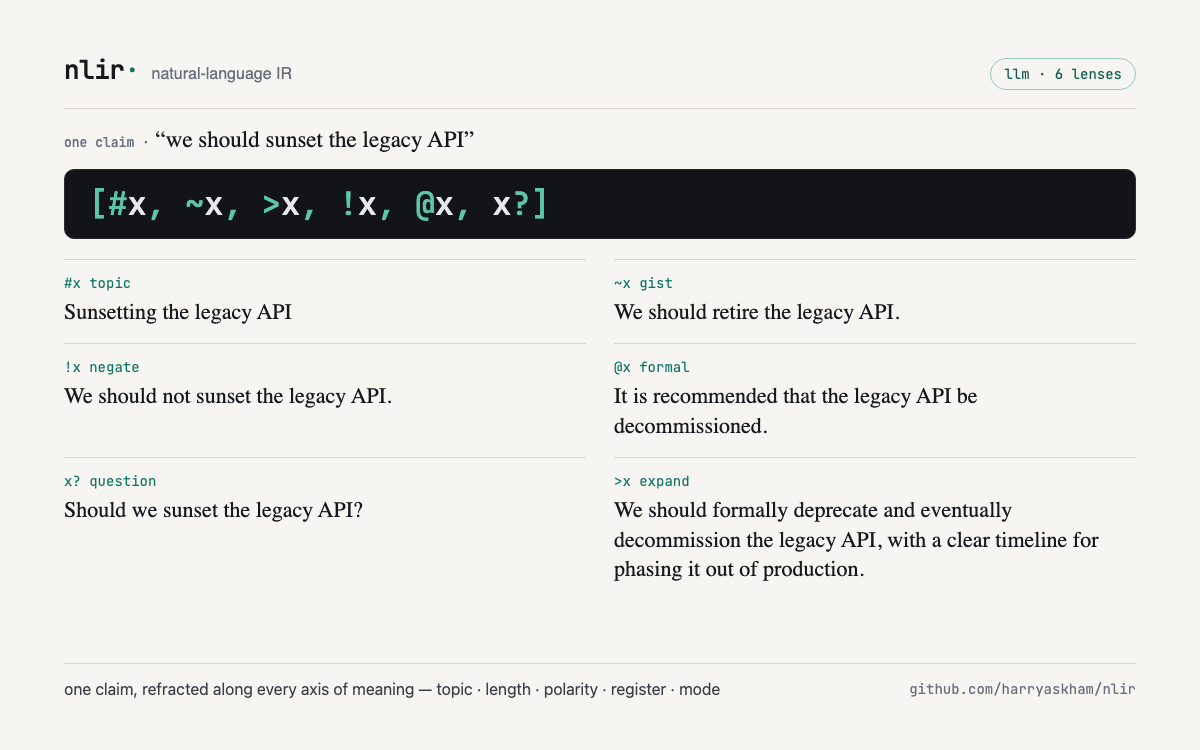The width and height of the screenshot is (1200, 750).
Task: Click the "llm · 6 lenses" badge
Action: 1063,74
